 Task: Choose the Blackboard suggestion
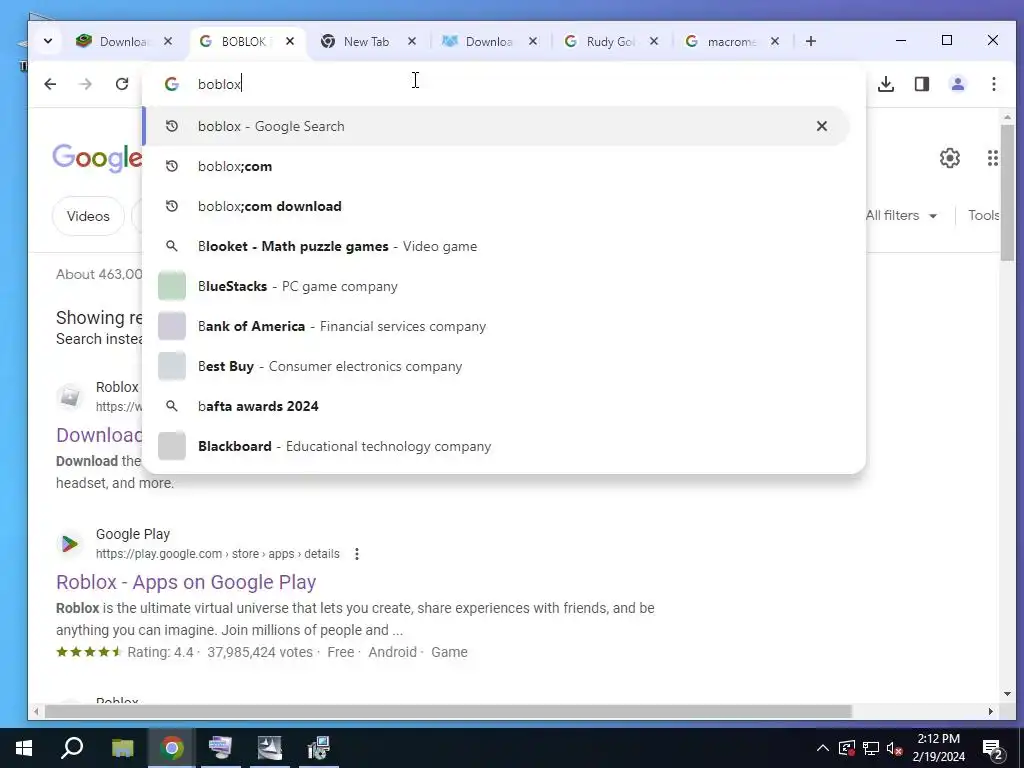pyautogui.click(x=496, y=446)
